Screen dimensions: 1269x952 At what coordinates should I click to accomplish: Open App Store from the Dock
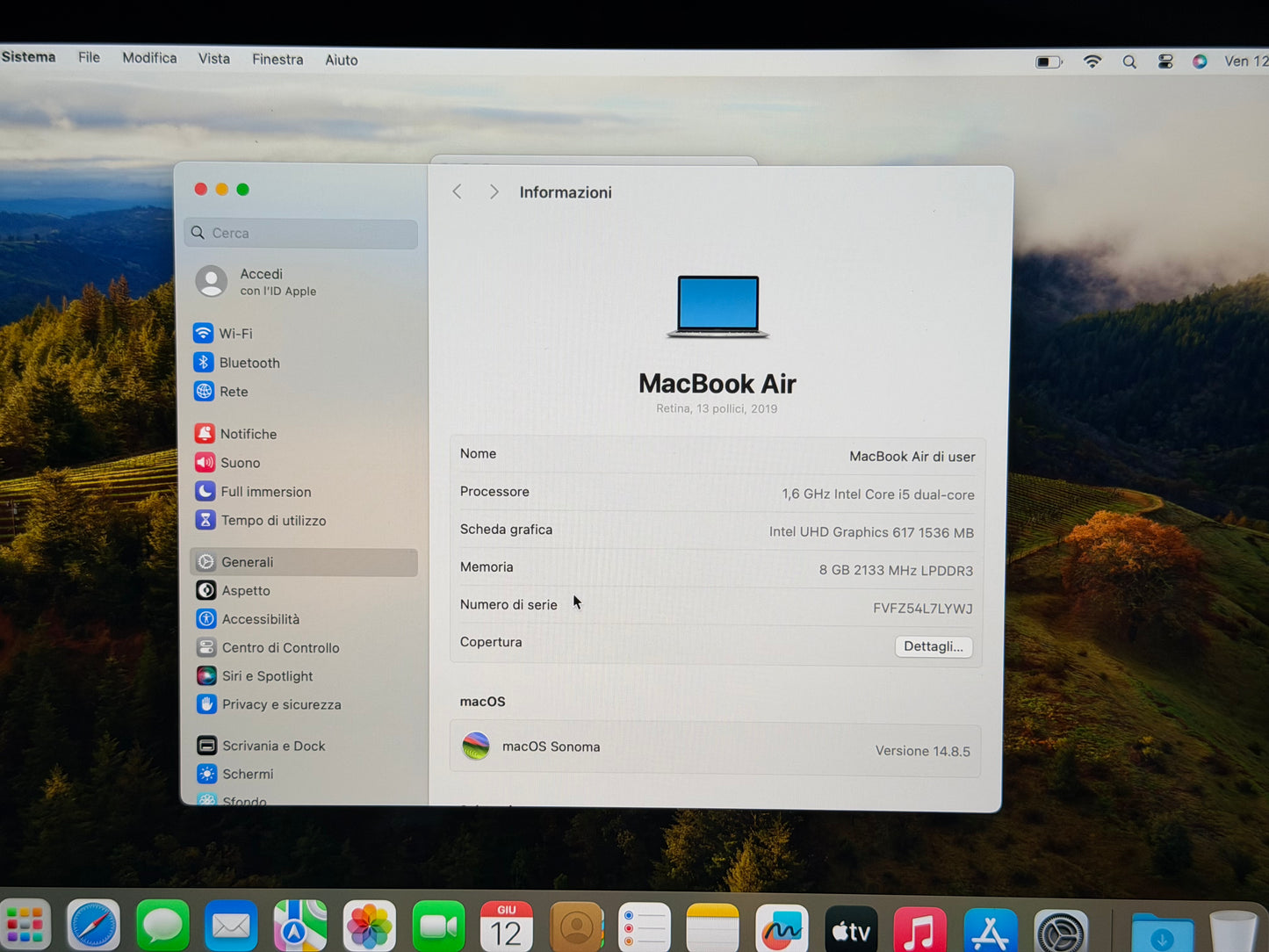pyautogui.click(x=991, y=931)
